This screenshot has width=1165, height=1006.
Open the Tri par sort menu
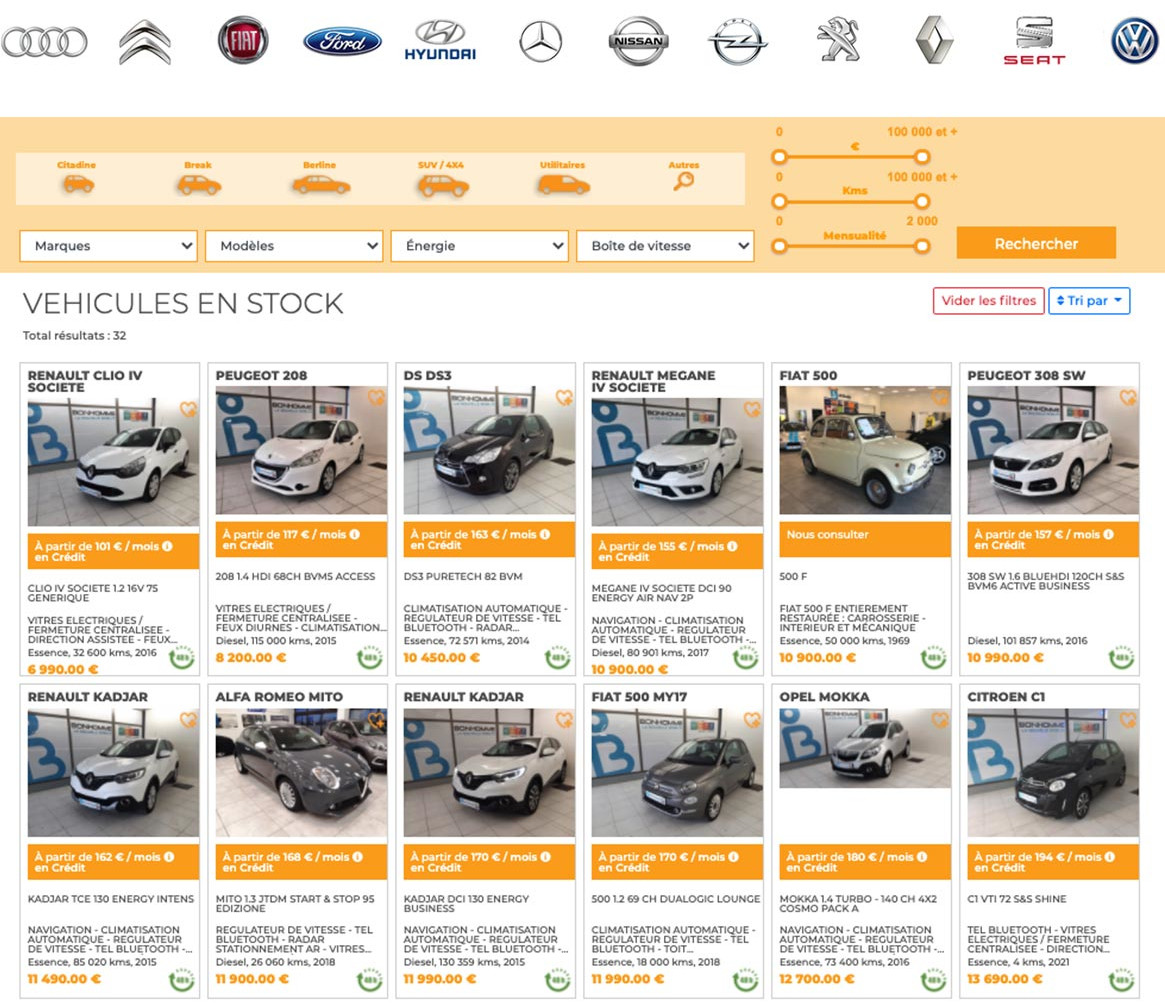[x=1089, y=301]
